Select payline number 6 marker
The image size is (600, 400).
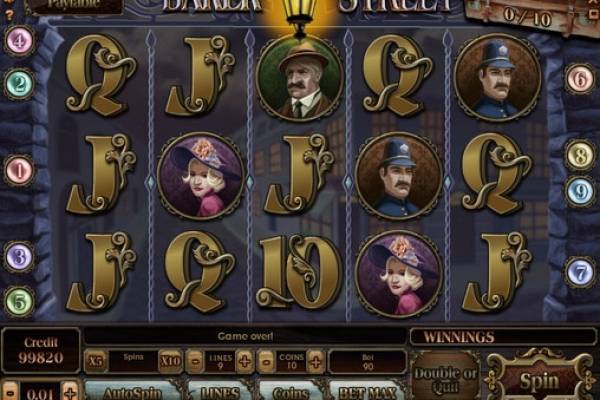[x=580, y=78]
